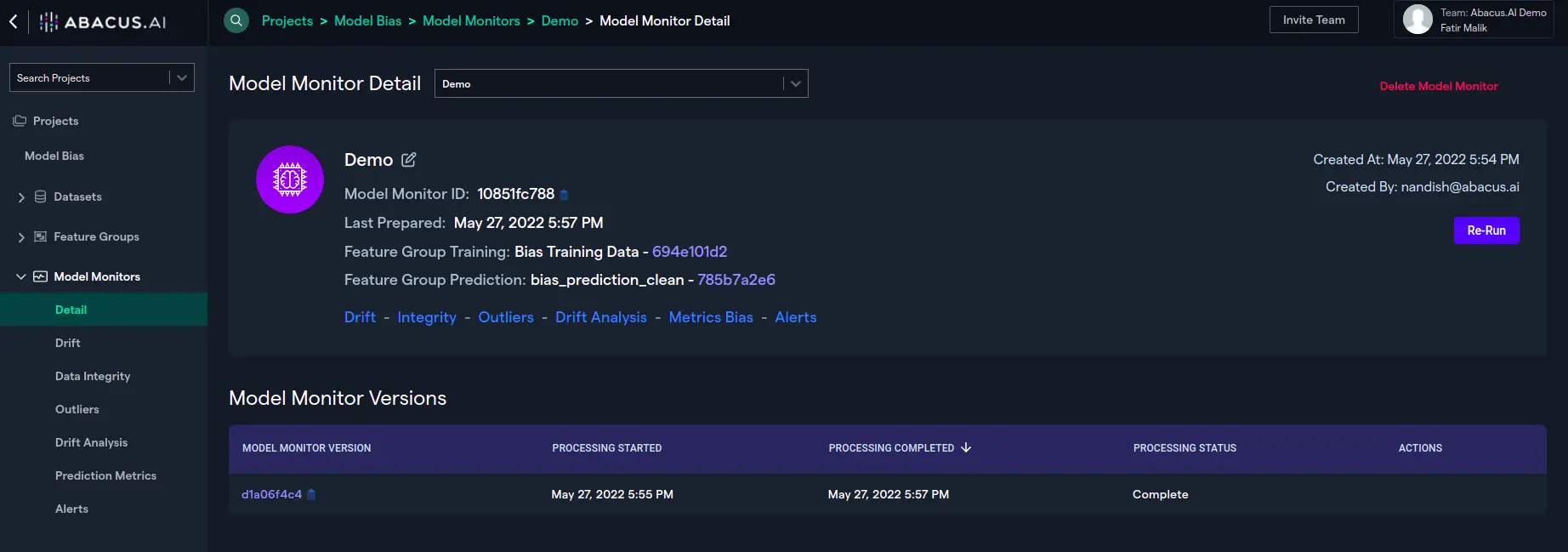Expand the Feature Groups sidebar section
Image resolution: width=1568 pixels, height=552 pixels.
[x=21, y=237]
